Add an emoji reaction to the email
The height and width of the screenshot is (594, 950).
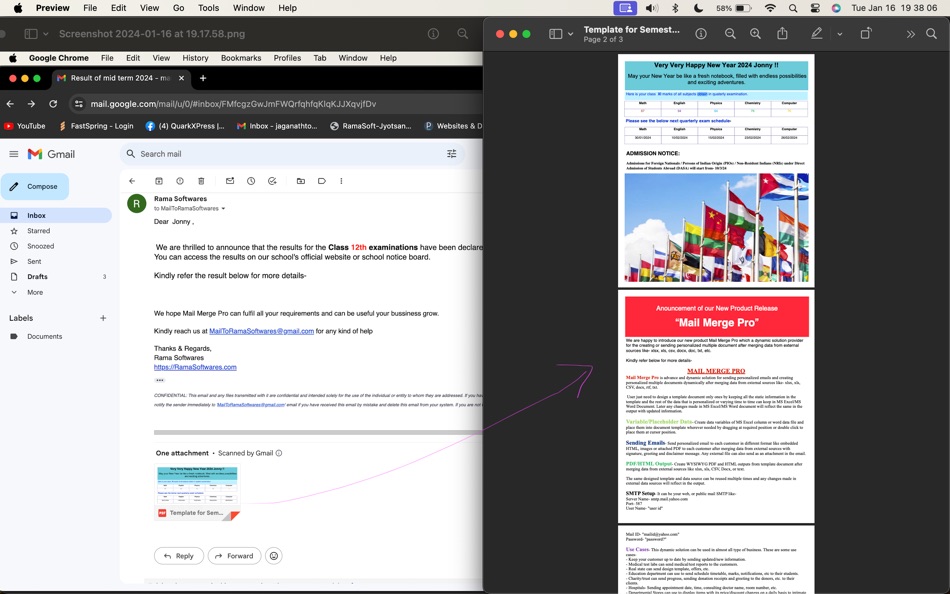coord(274,556)
